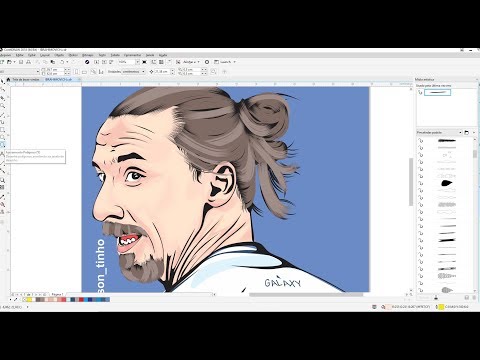Select the Página 1 page tab
Screen dimensions: 480x360
pos(57,294)
